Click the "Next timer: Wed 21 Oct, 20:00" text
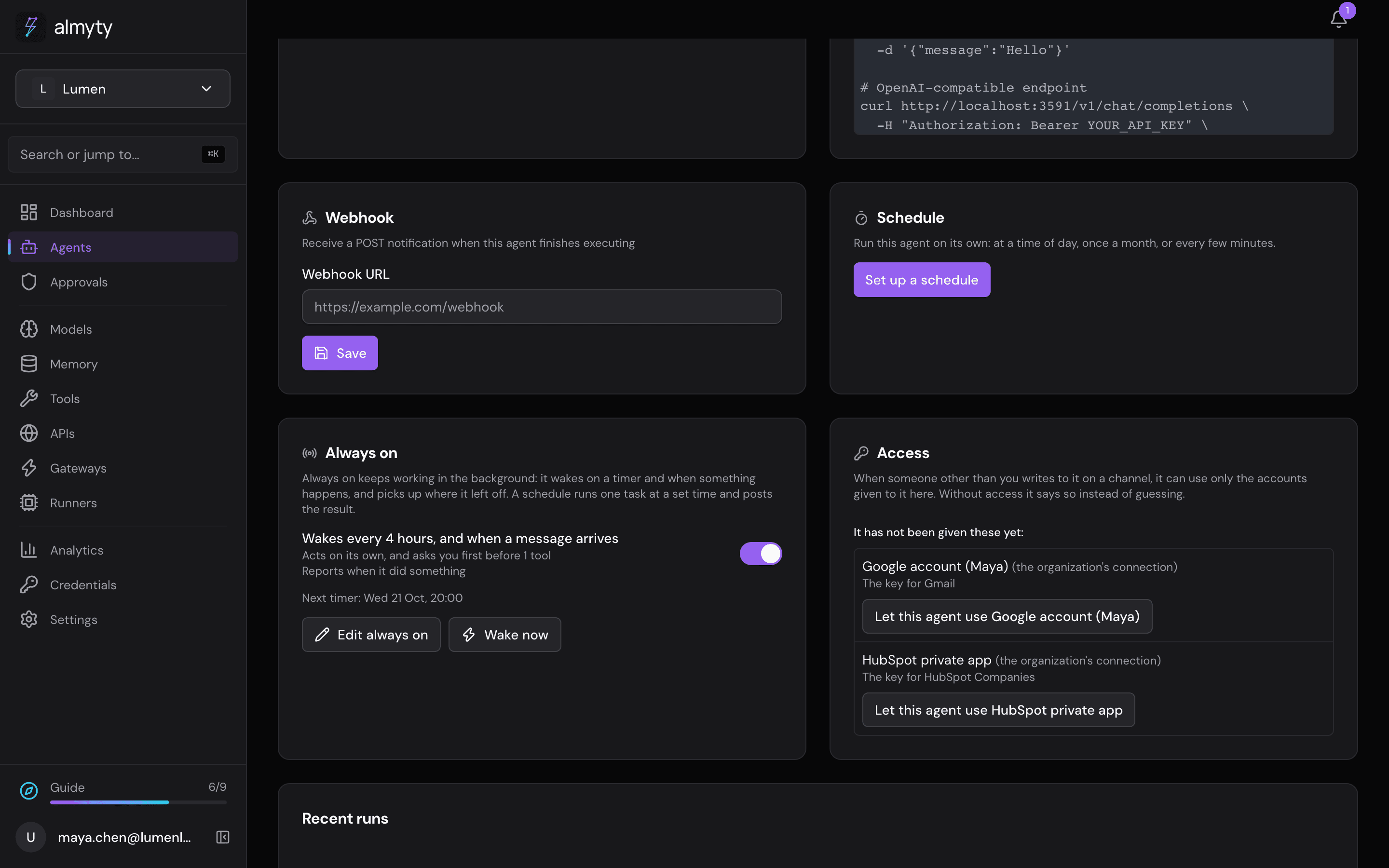Viewport: 1389px width, 868px height. click(382, 597)
